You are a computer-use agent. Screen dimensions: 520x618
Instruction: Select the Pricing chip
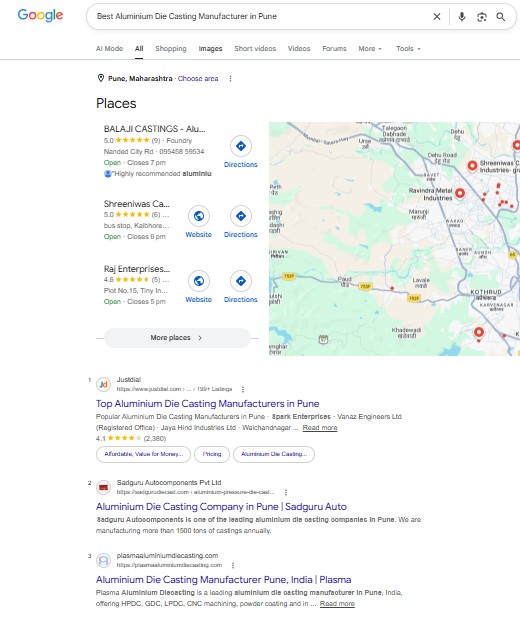[212, 454]
